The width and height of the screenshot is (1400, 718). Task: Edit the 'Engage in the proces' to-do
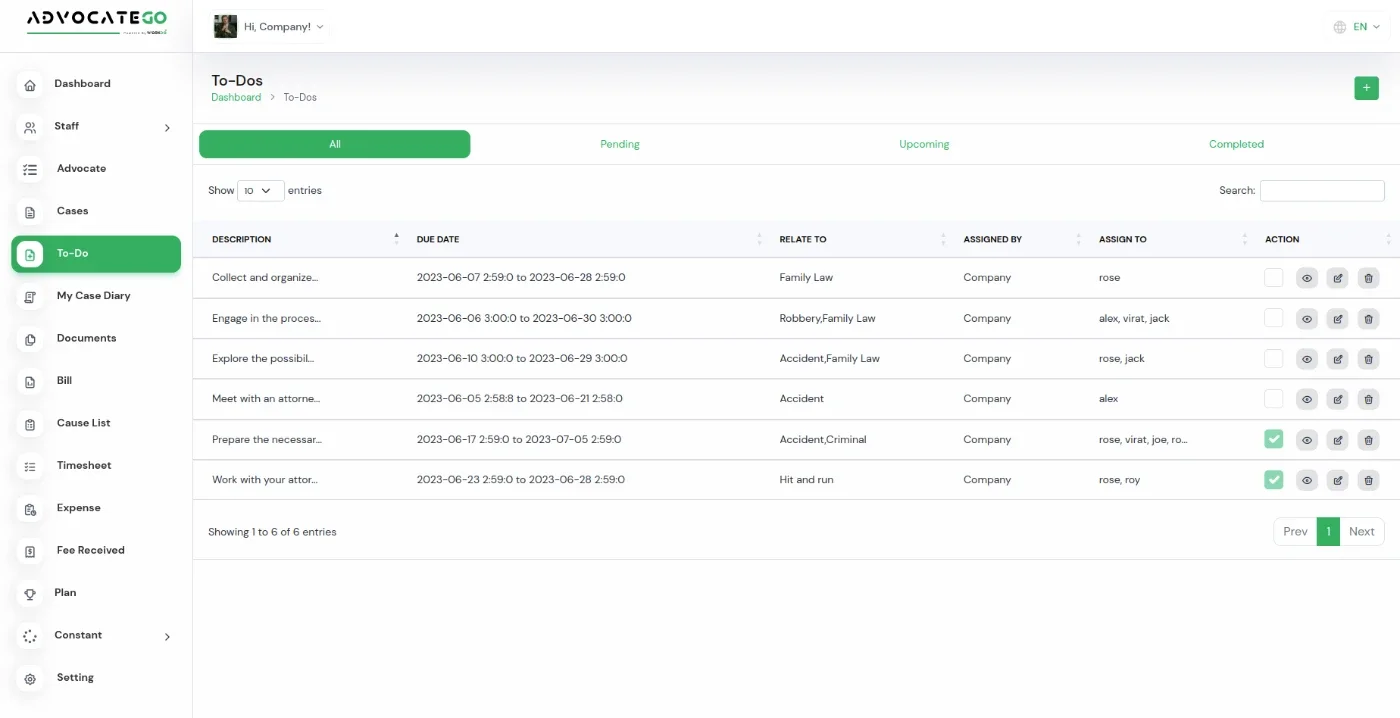click(x=1337, y=319)
